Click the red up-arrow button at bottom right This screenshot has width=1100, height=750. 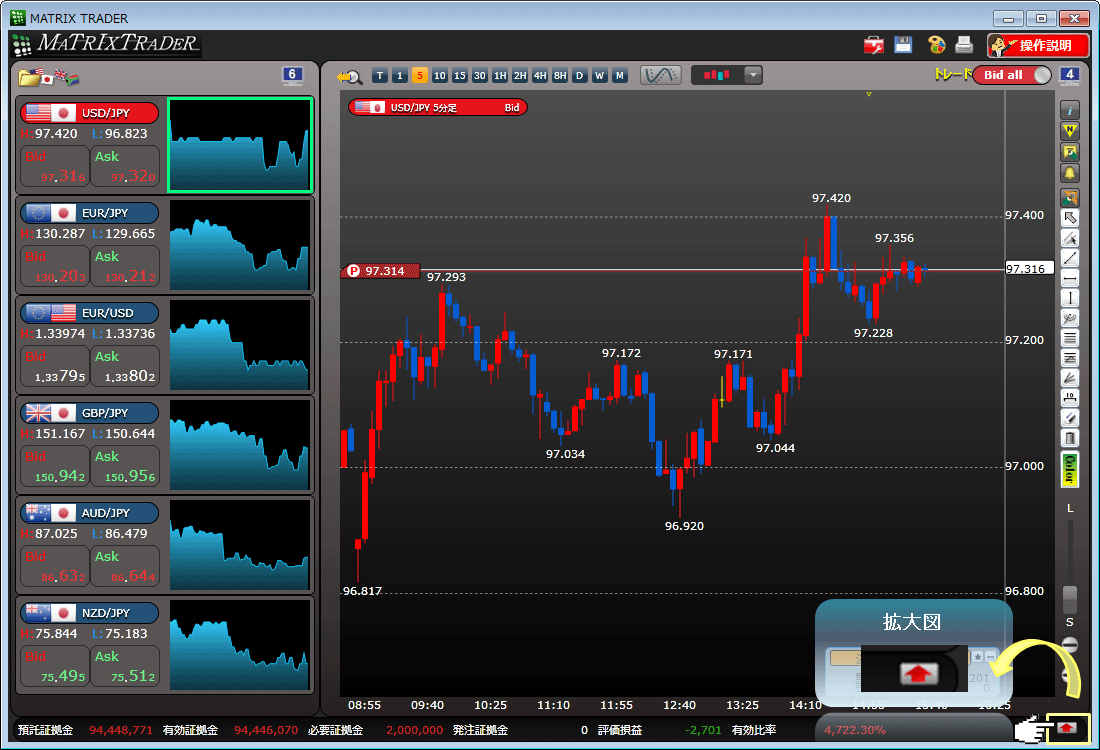(x=1067, y=728)
